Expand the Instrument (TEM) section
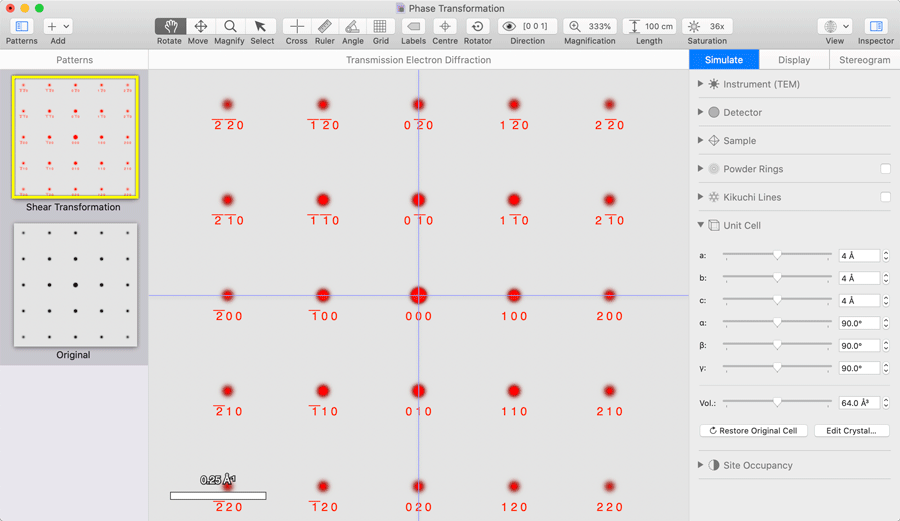 tap(700, 85)
